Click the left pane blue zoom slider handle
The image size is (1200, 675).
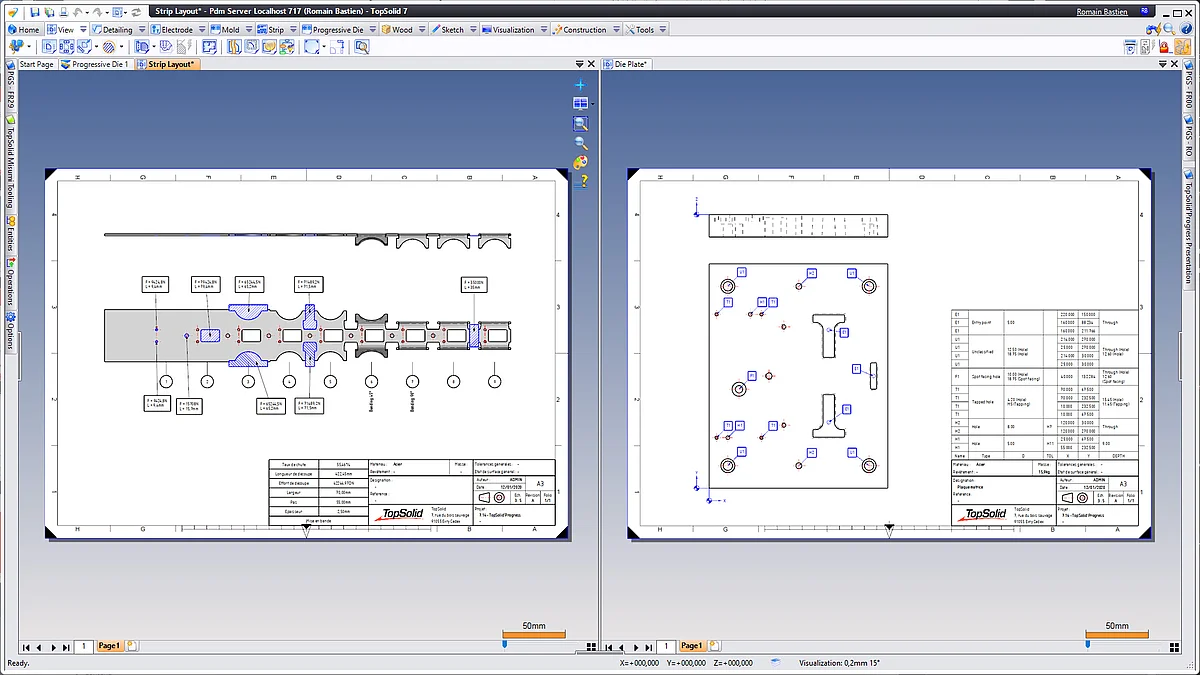coord(505,645)
